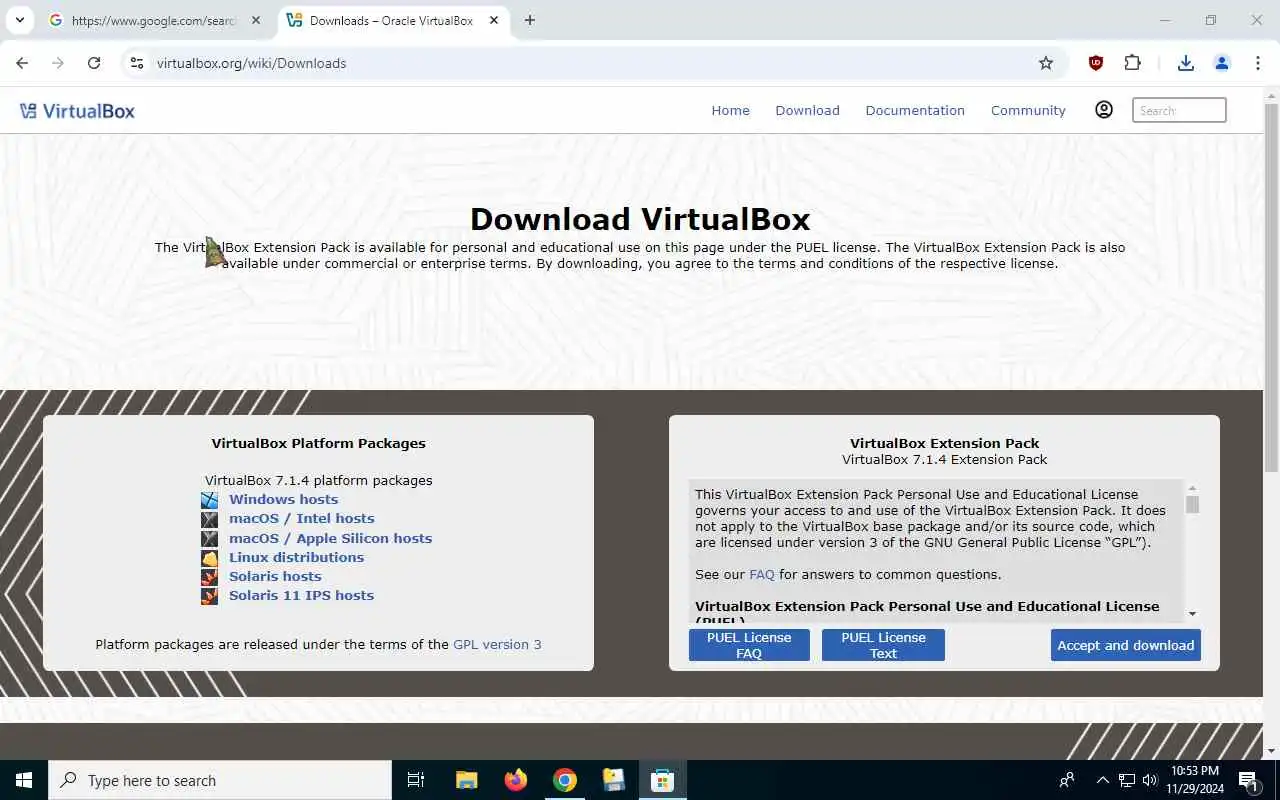Image resolution: width=1280 pixels, height=800 pixels.
Task: Open the GPL version 3 link
Action: (x=497, y=645)
